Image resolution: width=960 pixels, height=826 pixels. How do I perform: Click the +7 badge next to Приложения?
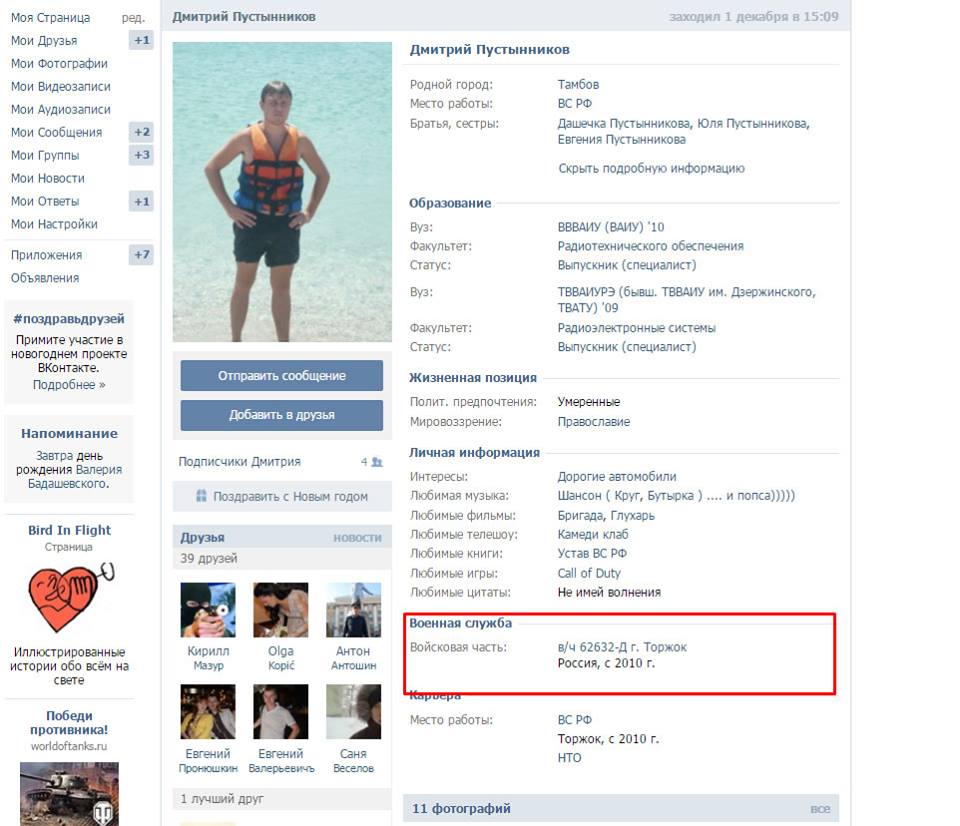coord(141,255)
